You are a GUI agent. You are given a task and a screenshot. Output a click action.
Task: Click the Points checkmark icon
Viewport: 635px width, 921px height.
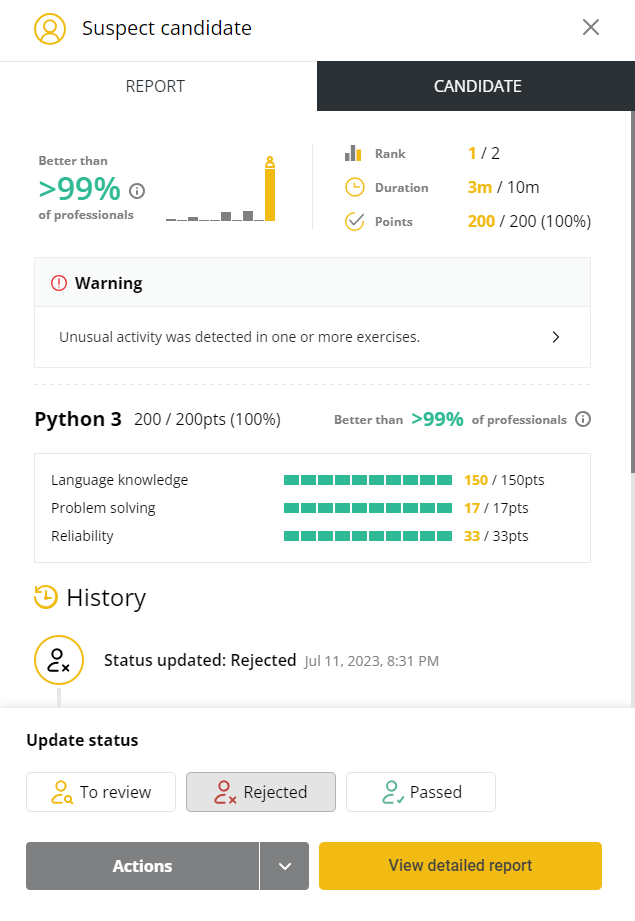[354, 221]
